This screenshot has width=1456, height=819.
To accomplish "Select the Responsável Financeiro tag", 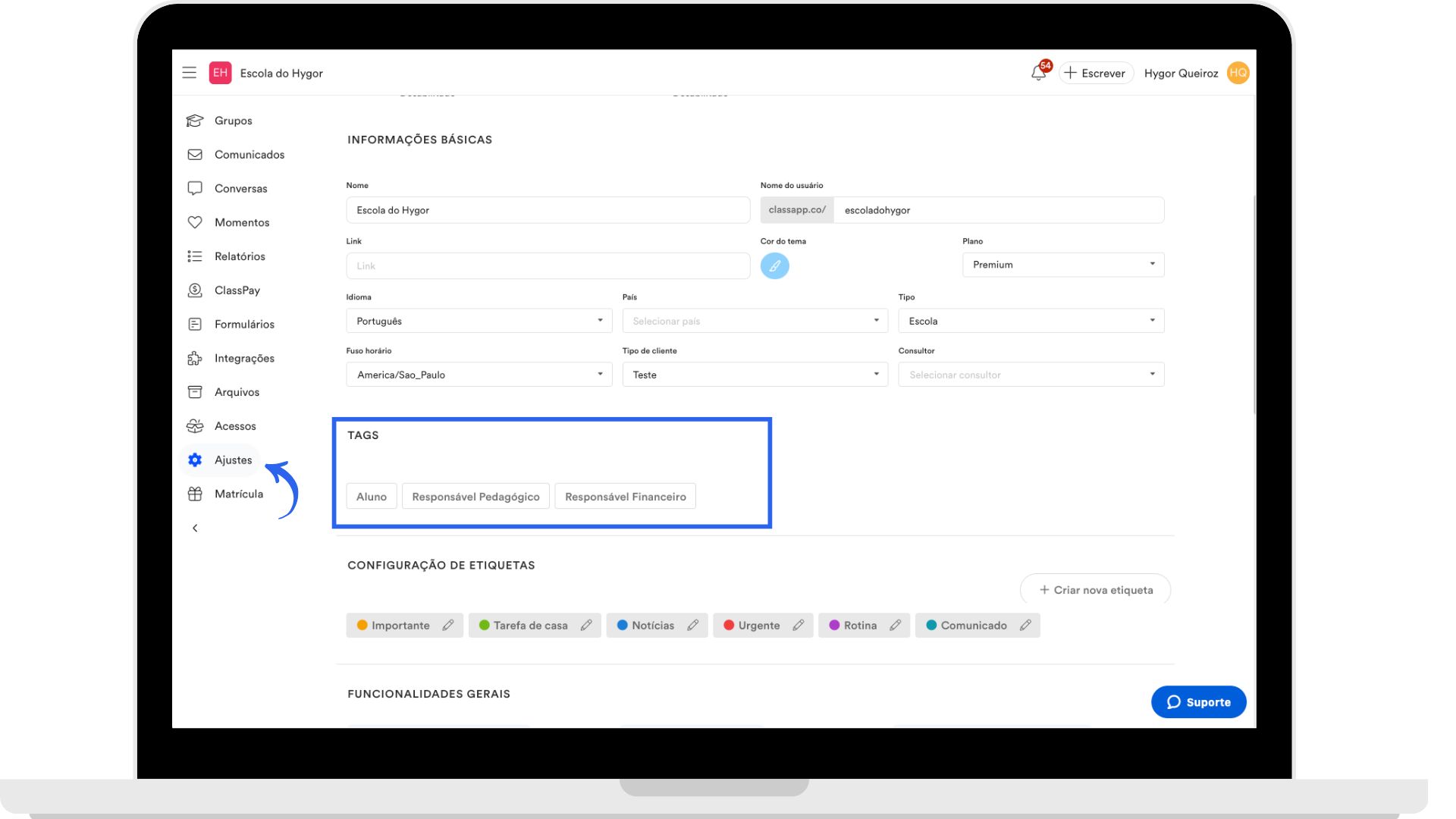I will (626, 497).
